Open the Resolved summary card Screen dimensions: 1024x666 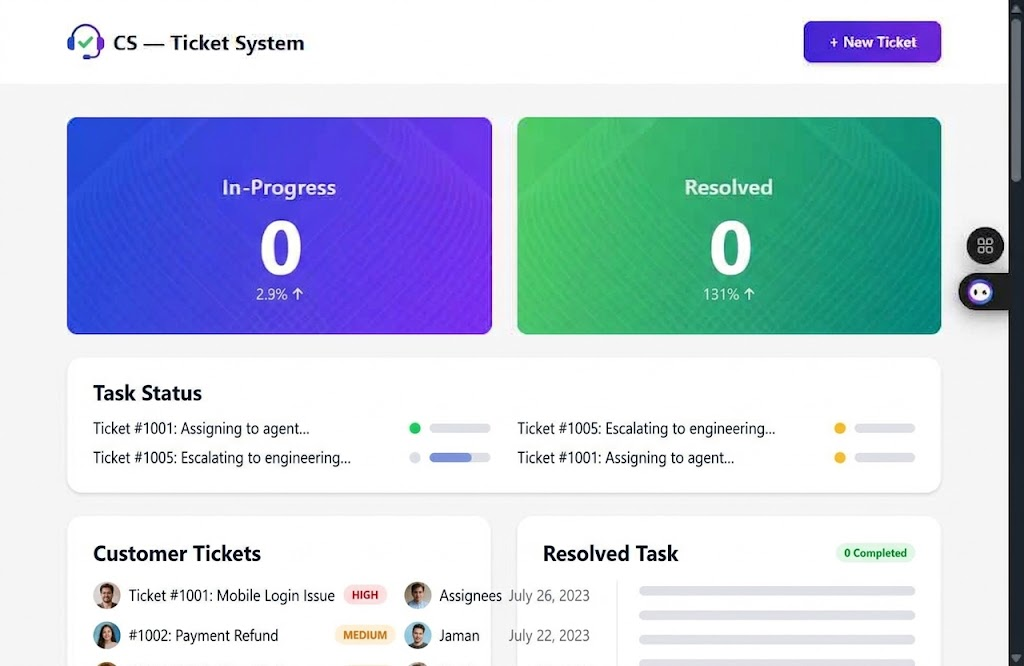click(x=729, y=225)
